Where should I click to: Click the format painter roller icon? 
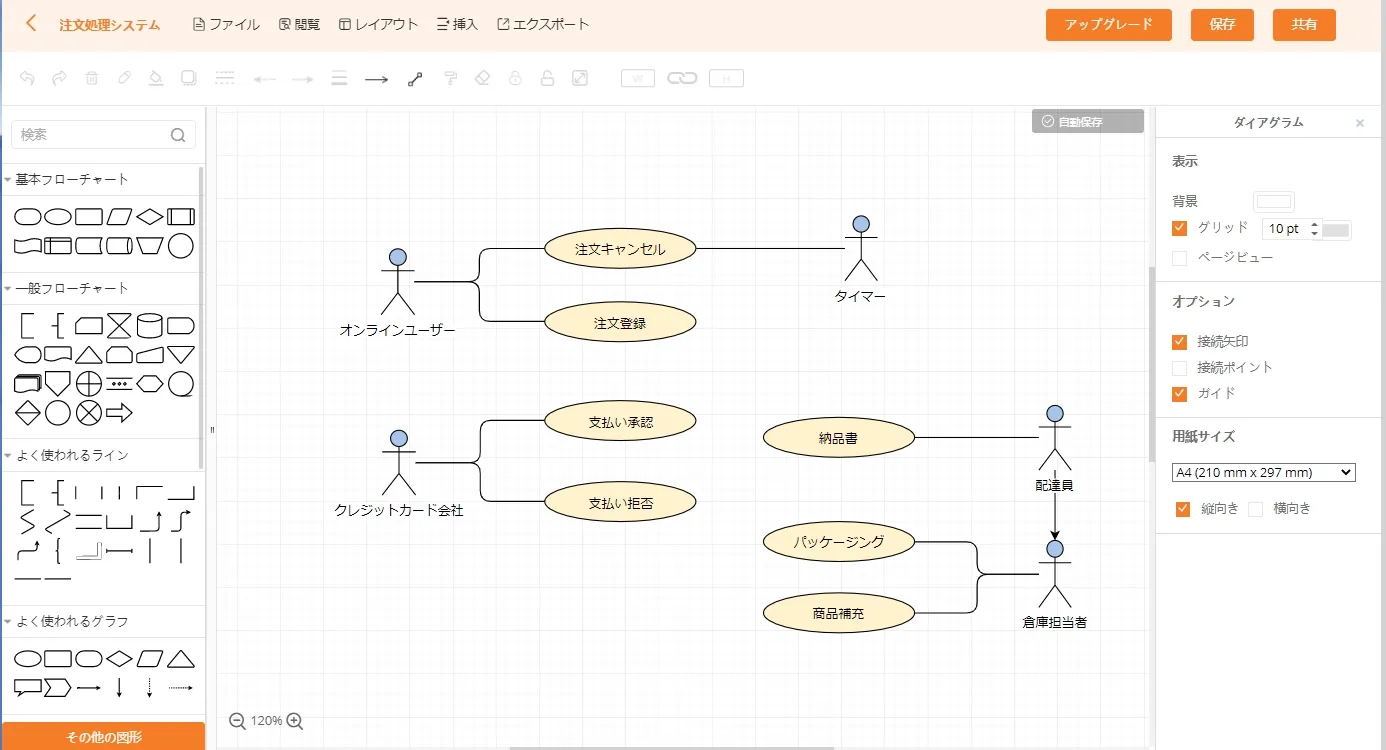click(x=450, y=79)
